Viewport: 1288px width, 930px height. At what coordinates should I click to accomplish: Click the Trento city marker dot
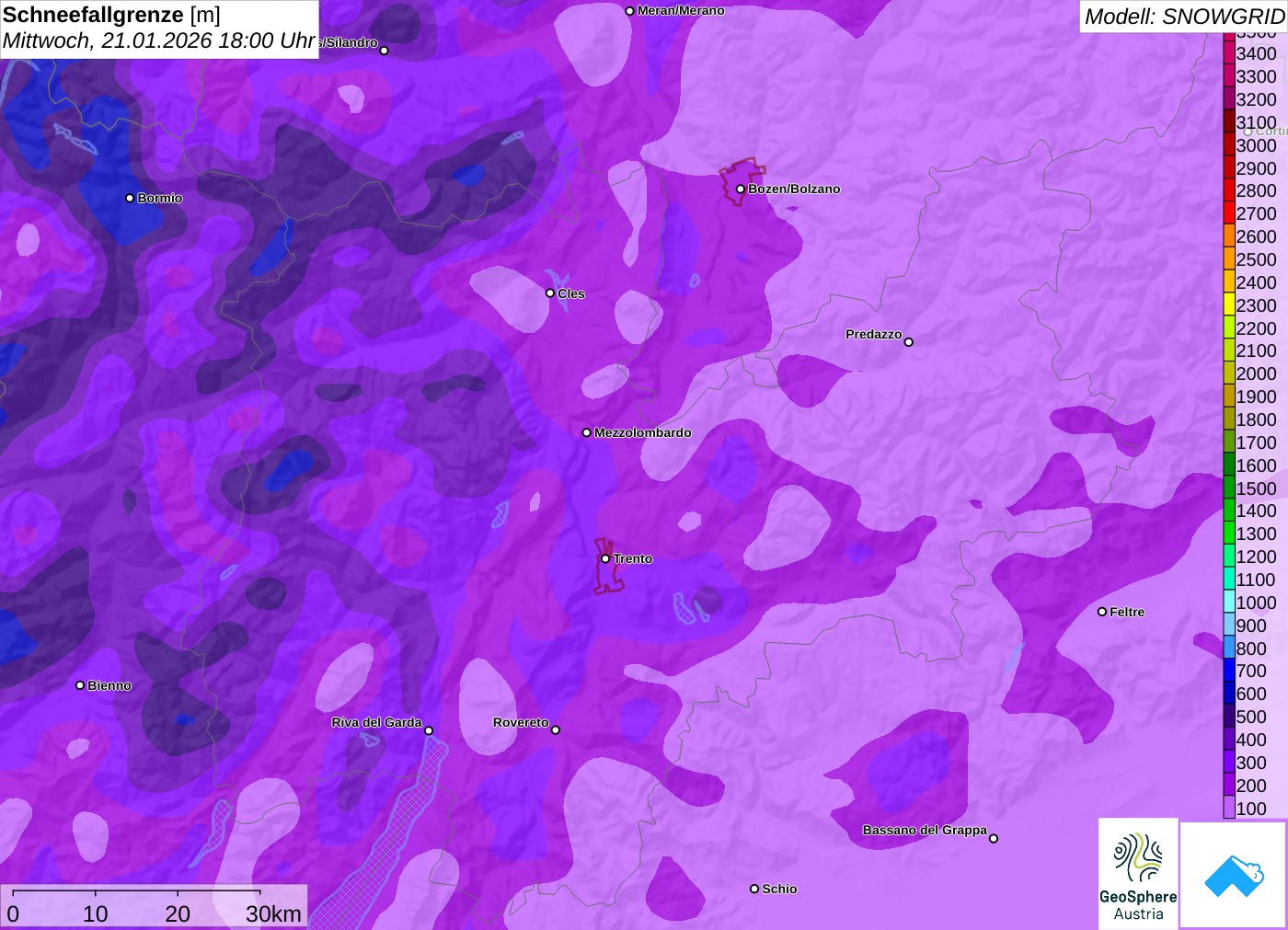pyautogui.click(x=605, y=558)
